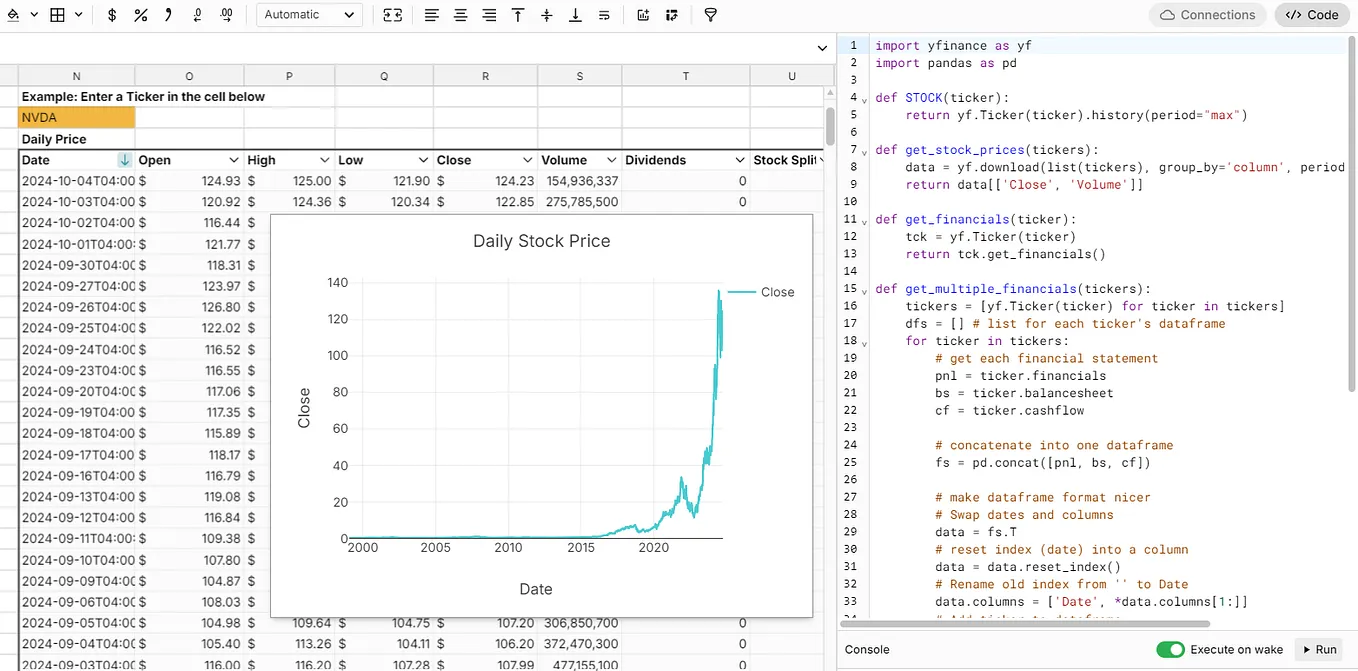The width and height of the screenshot is (1358, 671).
Task: Click the Console label
Action: (867, 650)
